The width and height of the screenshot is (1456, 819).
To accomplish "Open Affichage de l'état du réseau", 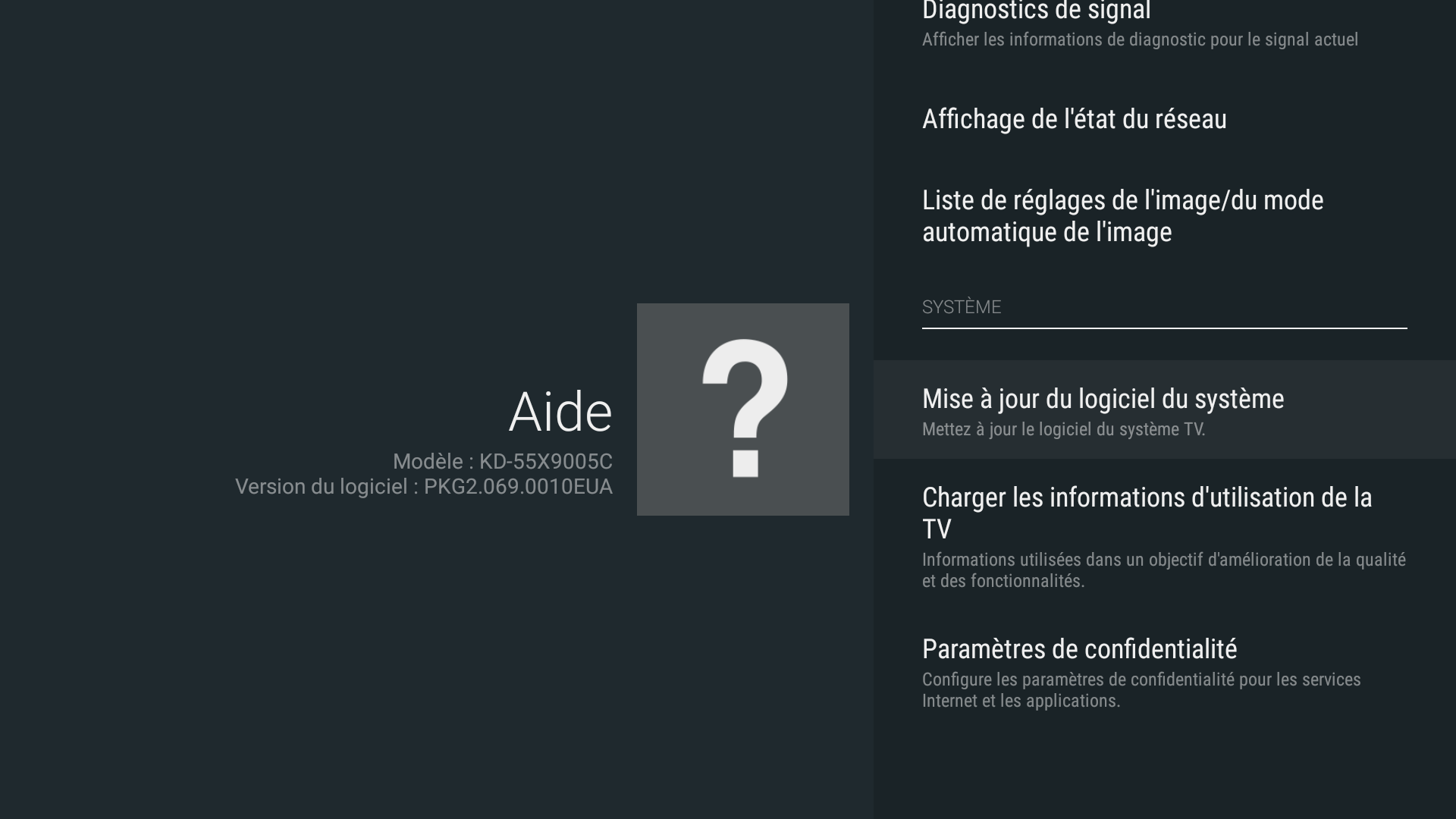I will click(1074, 119).
